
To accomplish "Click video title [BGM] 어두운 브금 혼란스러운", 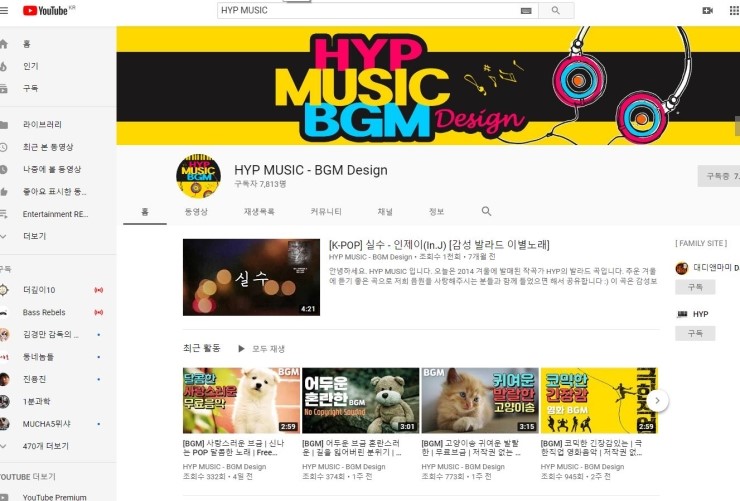I will tap(352, 448).
